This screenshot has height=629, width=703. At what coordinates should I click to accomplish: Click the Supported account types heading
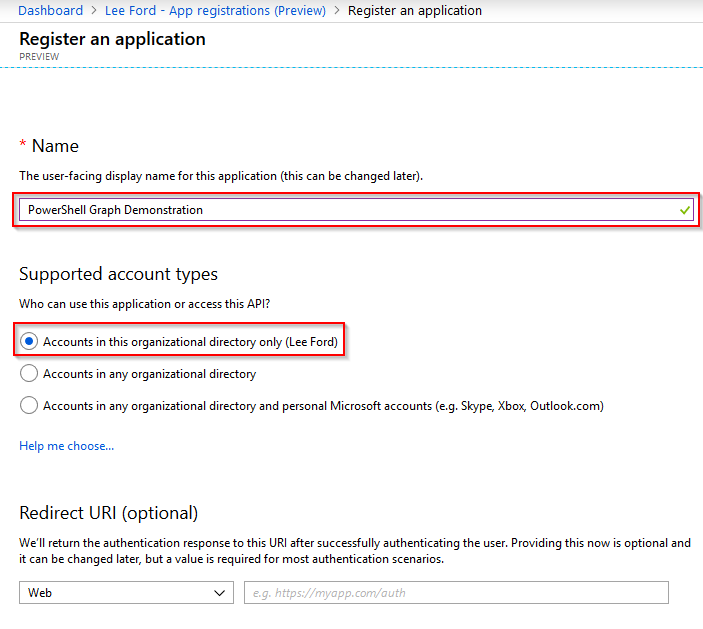118,274
